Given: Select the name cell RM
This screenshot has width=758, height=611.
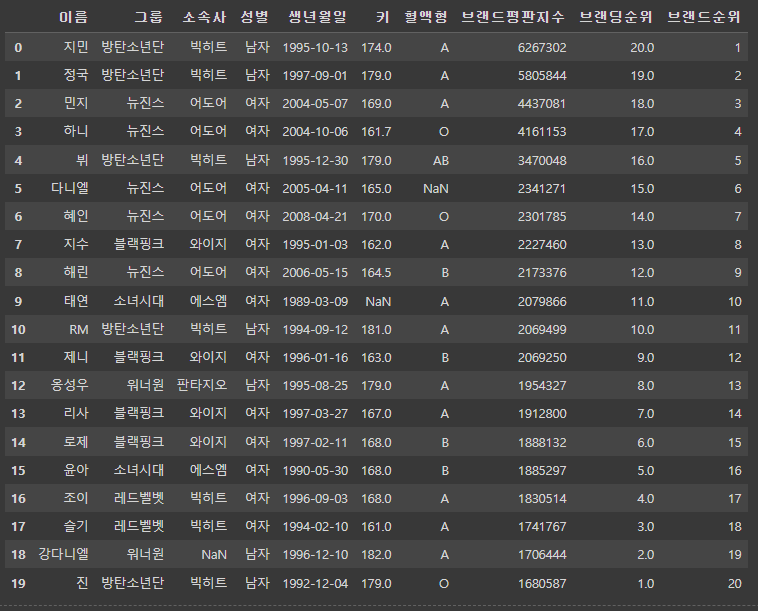Looking at the screenshot, I should click(79, 330).
